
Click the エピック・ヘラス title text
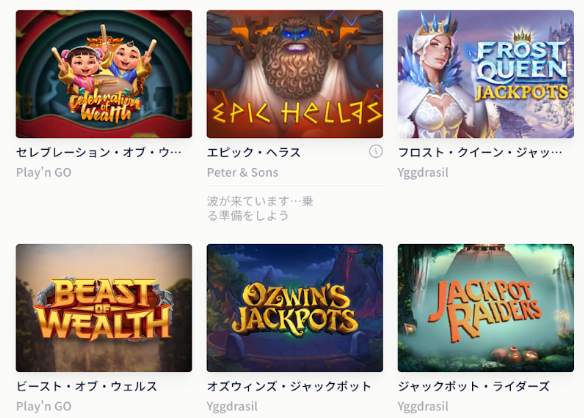pos(254,152)
